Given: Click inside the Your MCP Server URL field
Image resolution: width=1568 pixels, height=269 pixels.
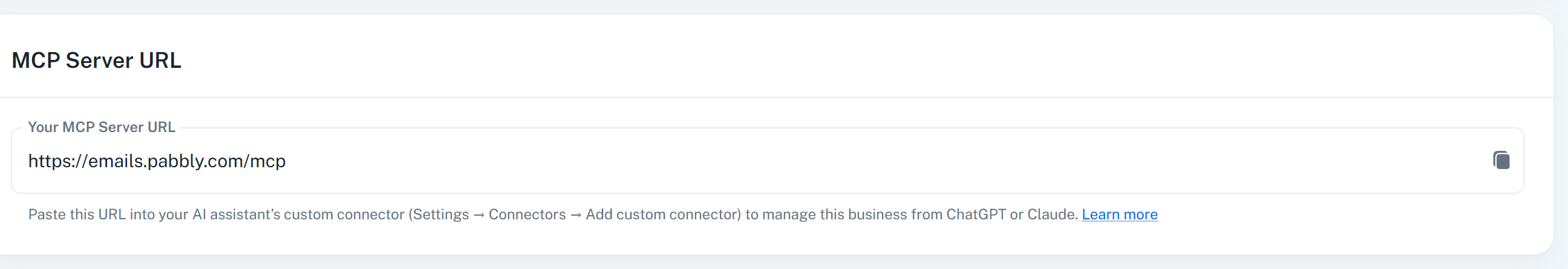Looking at the screenshot, I should (767, 161).
